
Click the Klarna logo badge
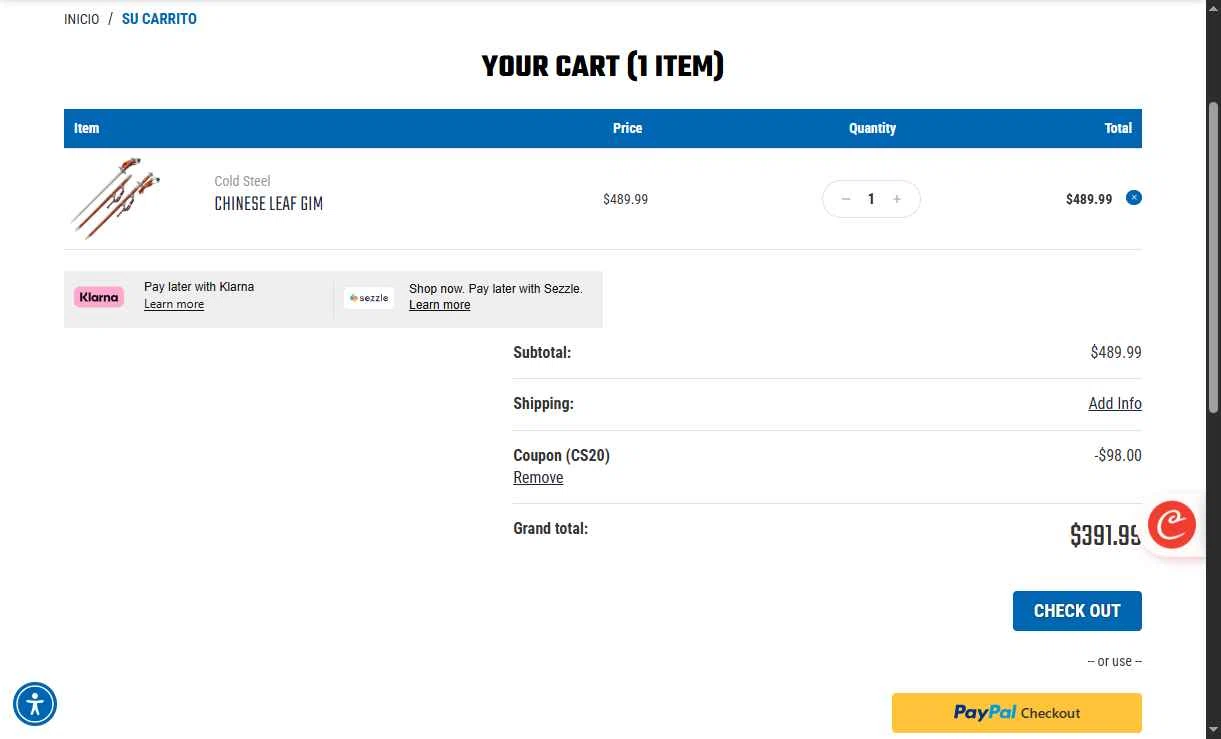click(99, 297)
